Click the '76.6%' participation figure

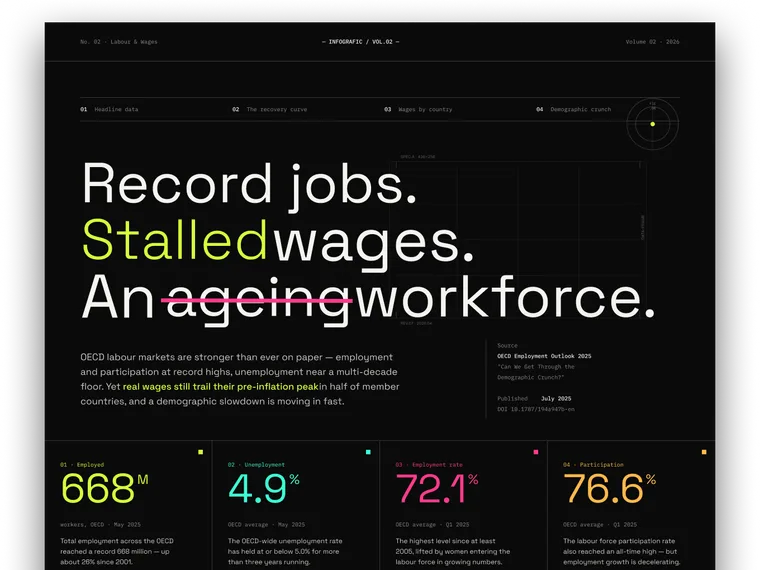click(x=610, y=488)
